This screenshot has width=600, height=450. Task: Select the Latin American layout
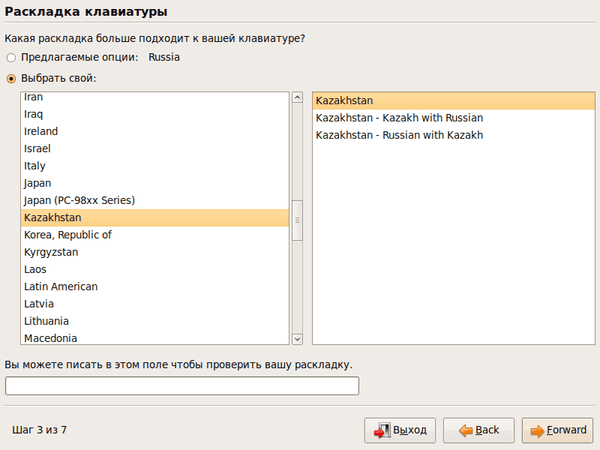[155, 287]
